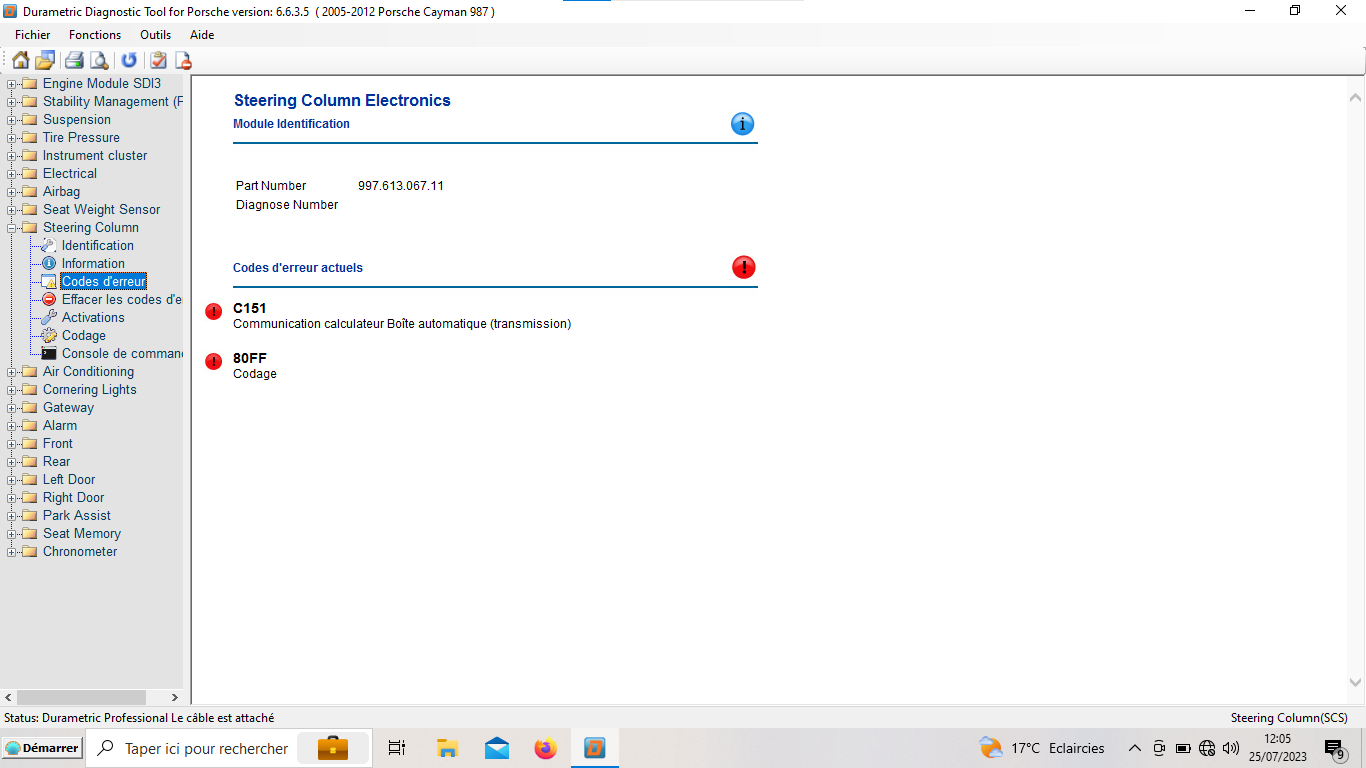Select Codes d'erreur in the tree
The image size is (1366, 768).
click(104, 281)
